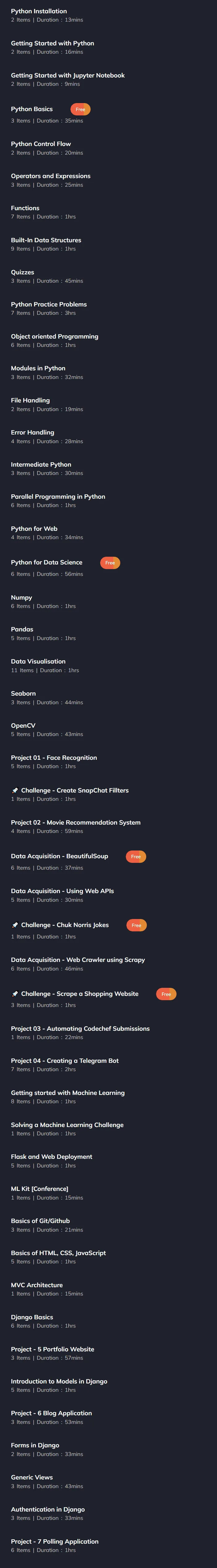217x1568 pixels.
Task: Expand the Python Installation section
Action: click(108, 15)
